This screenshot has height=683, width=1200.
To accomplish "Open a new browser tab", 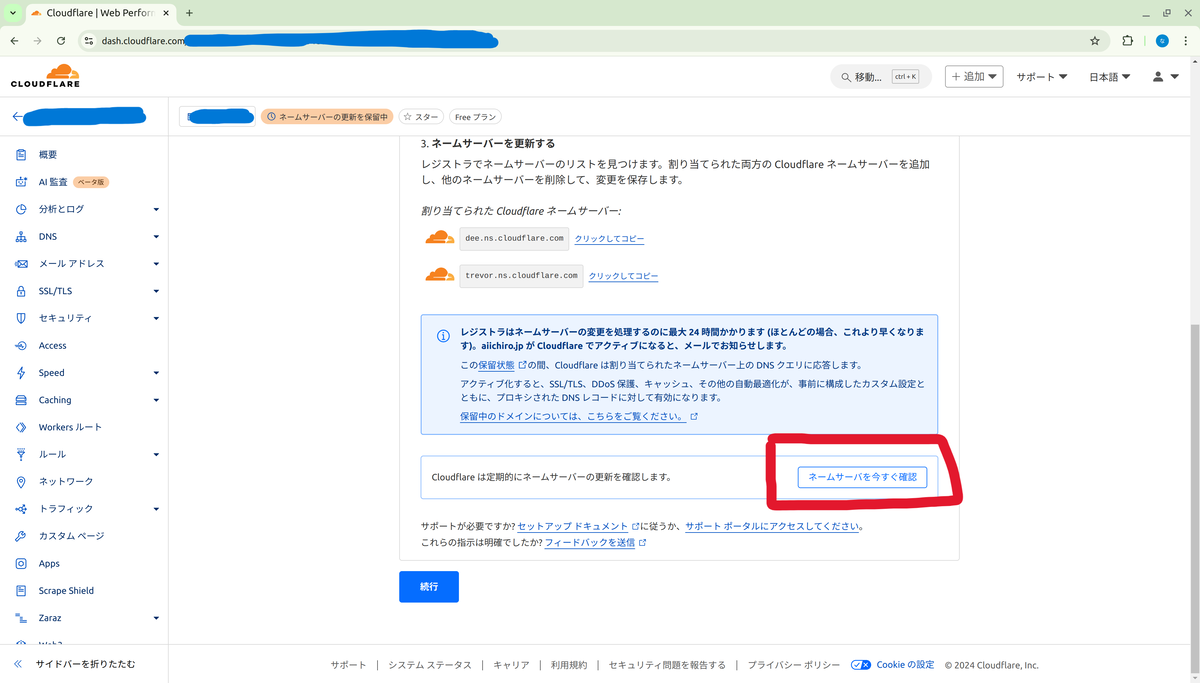I will pos(189,13).
